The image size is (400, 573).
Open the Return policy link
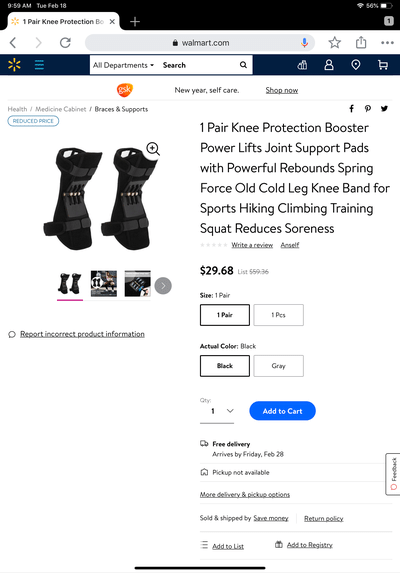324,518
